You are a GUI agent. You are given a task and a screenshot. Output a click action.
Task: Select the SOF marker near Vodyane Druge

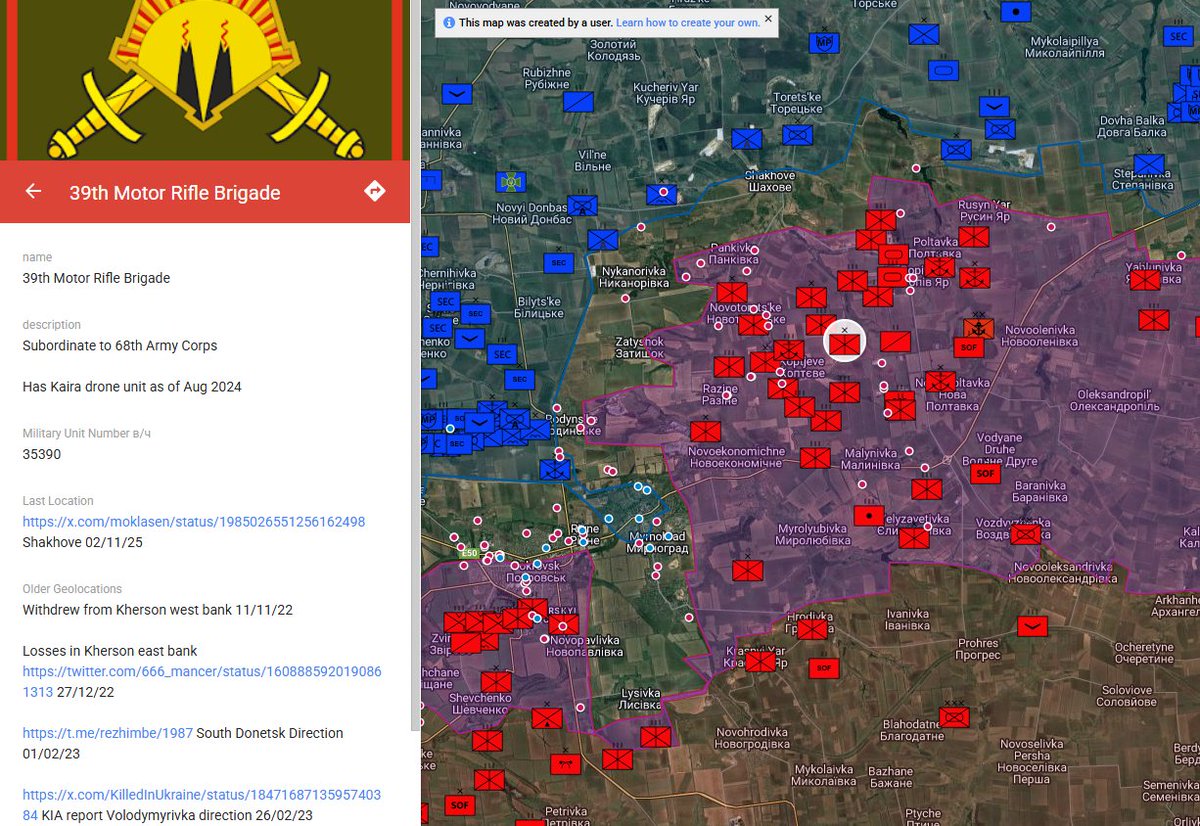[x=986, y=473]
